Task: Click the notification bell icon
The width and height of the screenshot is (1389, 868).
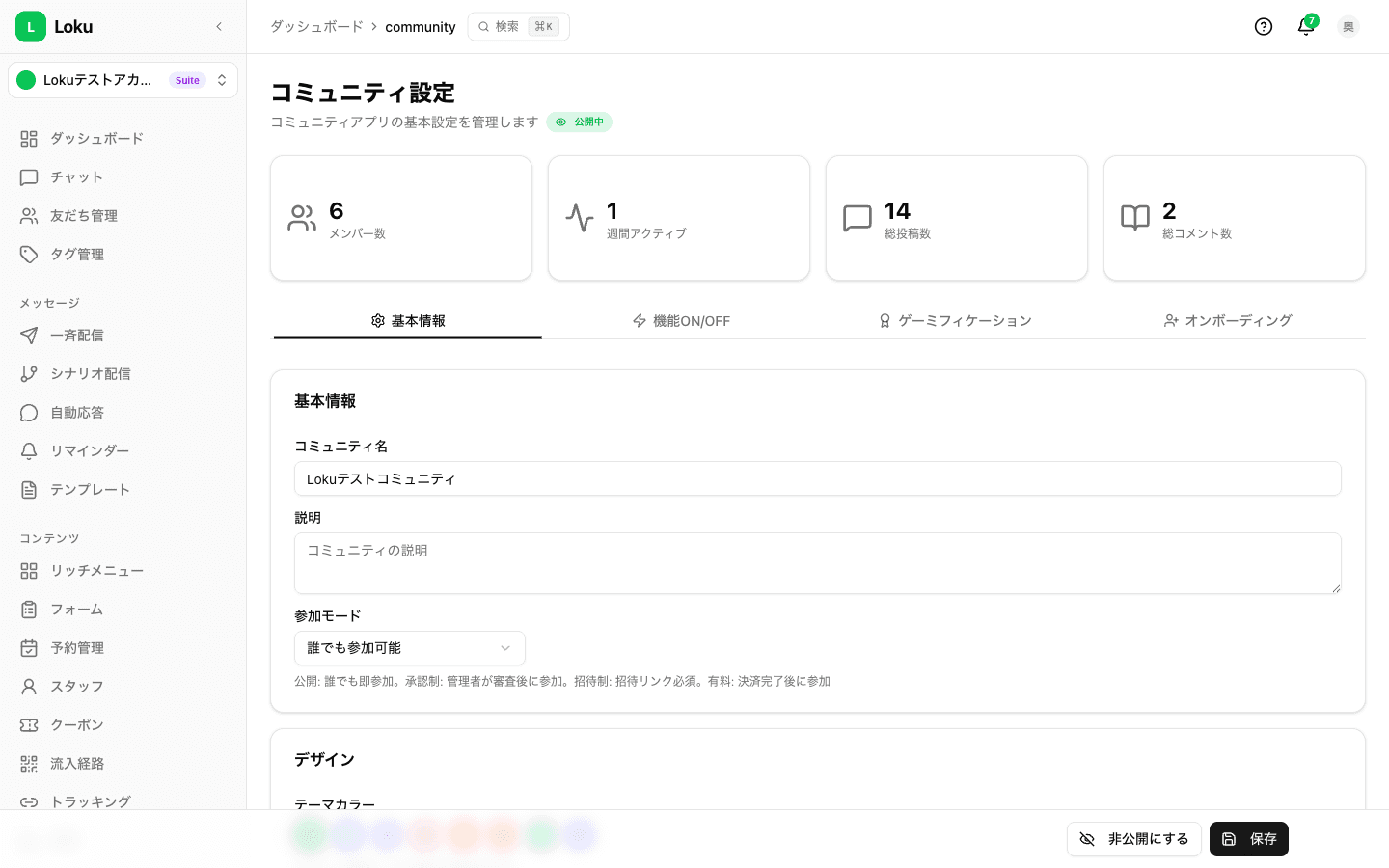Action: pos(1305,27)
